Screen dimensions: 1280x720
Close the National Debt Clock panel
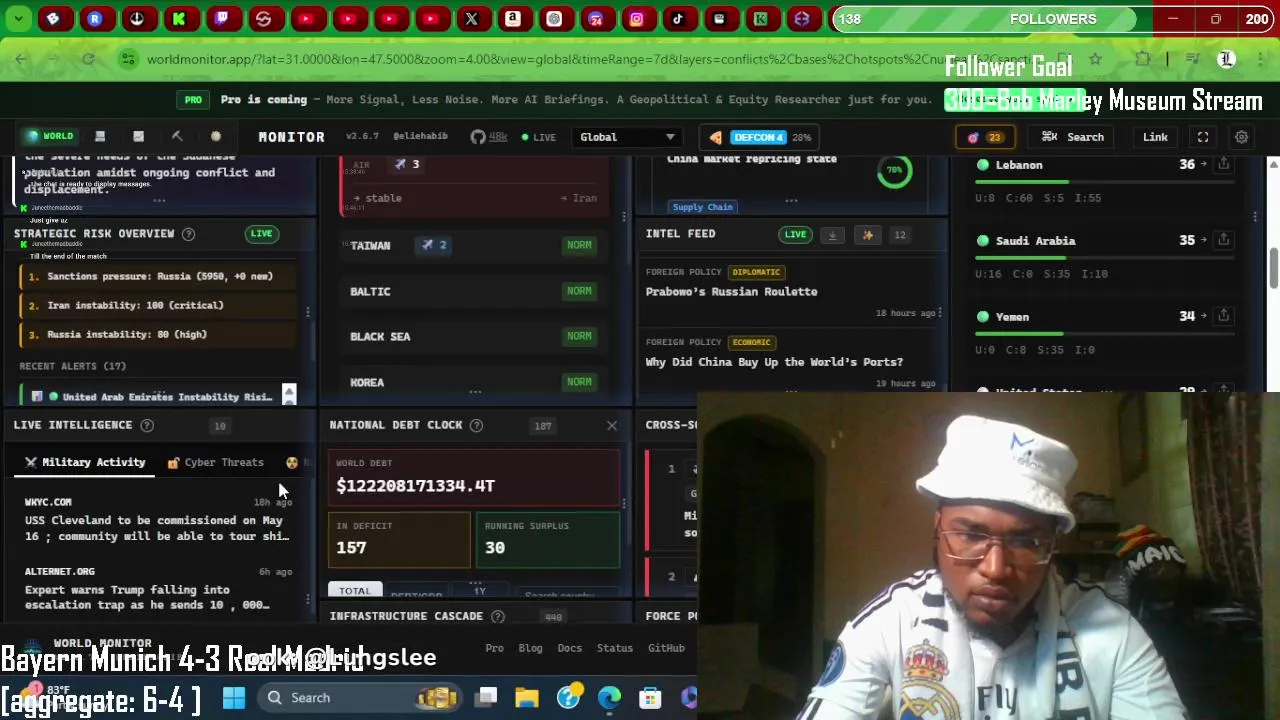click(612, 426)
